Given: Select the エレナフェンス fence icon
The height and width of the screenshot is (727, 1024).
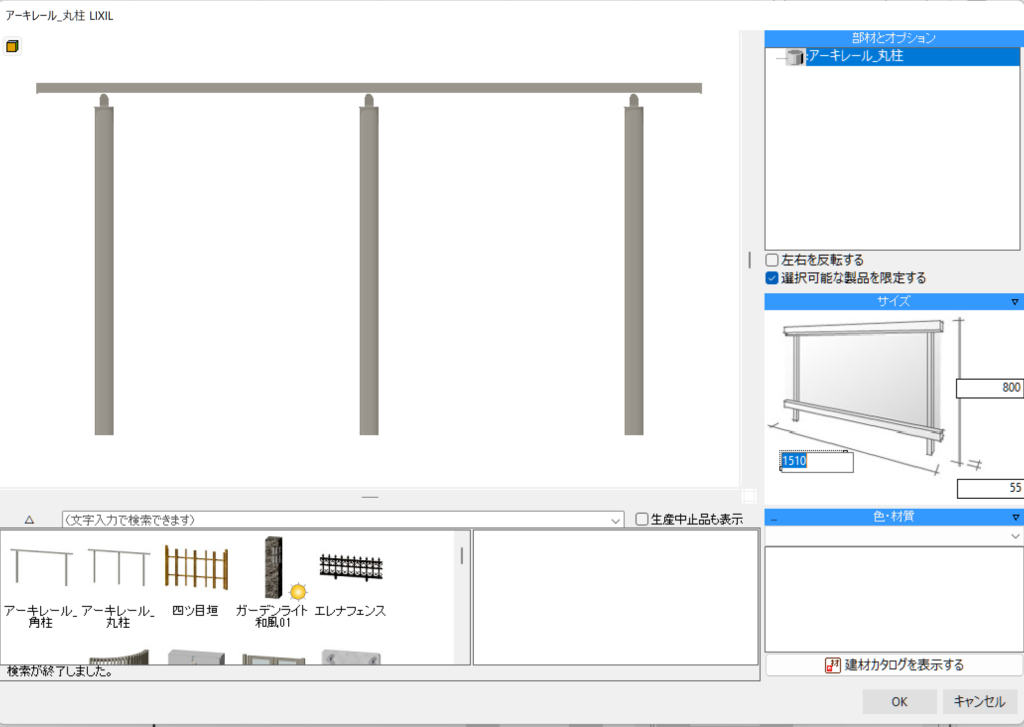Looking at the screenshot, I should 350,568.
